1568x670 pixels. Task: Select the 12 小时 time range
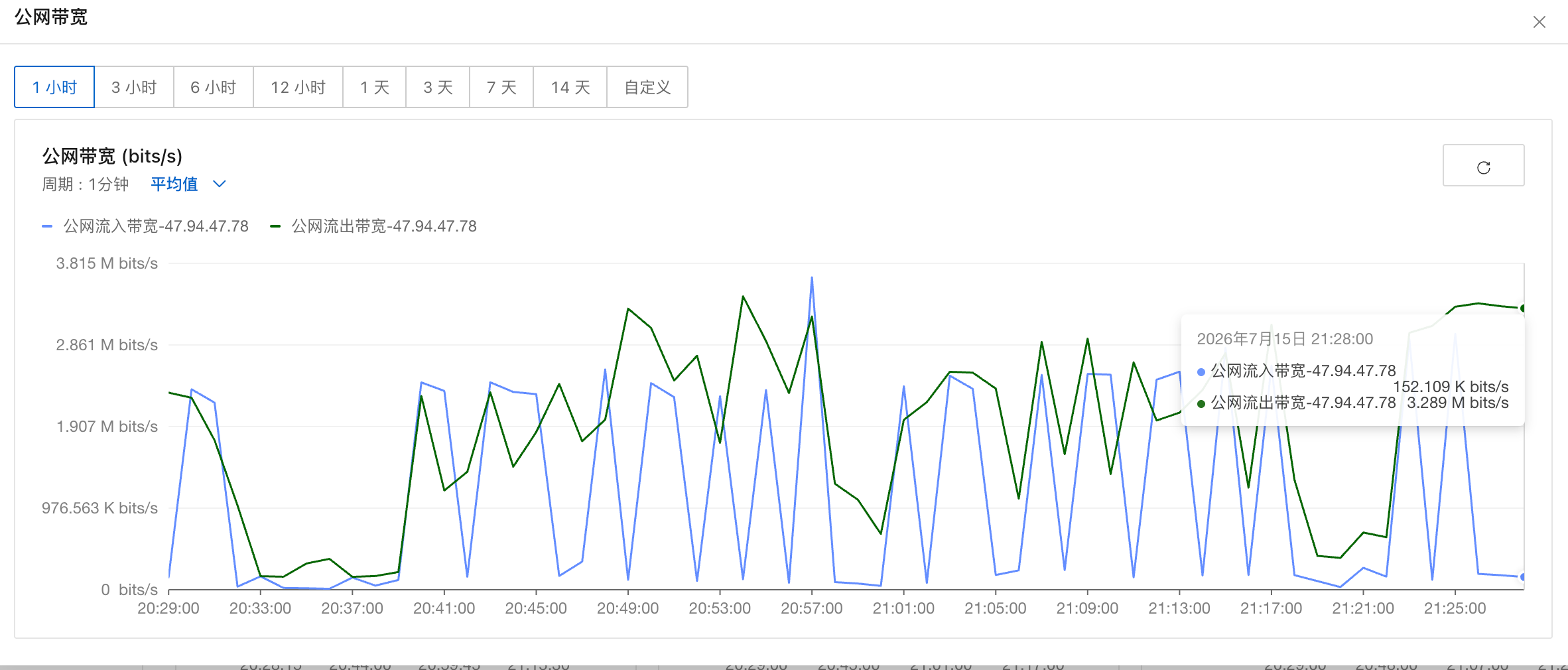click(x=298, y=87)
